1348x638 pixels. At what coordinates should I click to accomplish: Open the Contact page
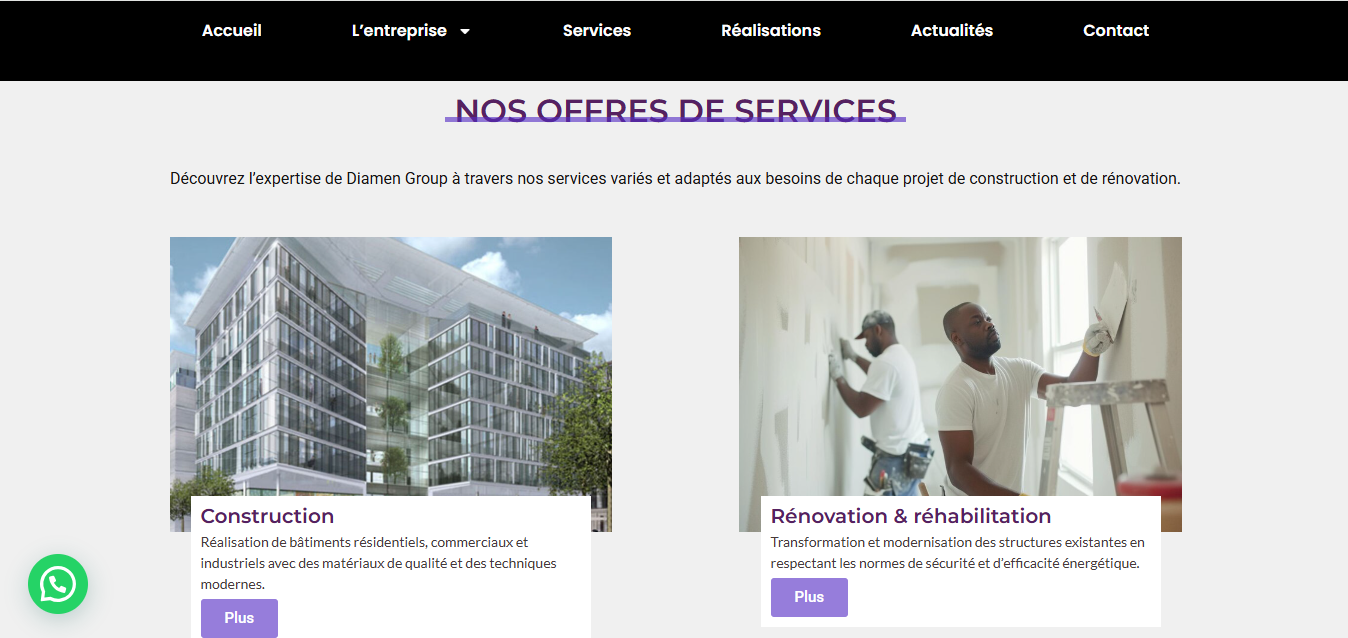(x=1116, y=30)
